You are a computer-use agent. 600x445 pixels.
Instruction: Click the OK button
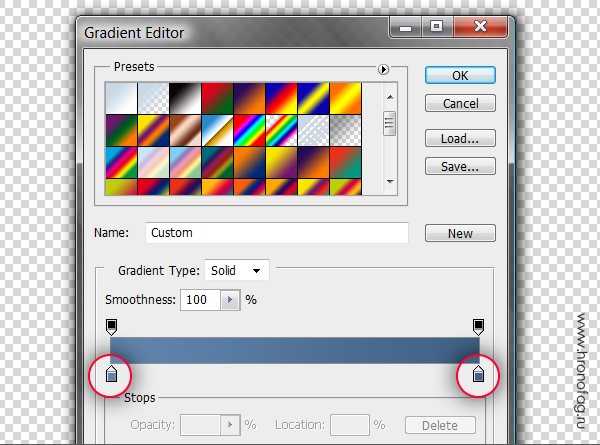[x=460, y=75]
